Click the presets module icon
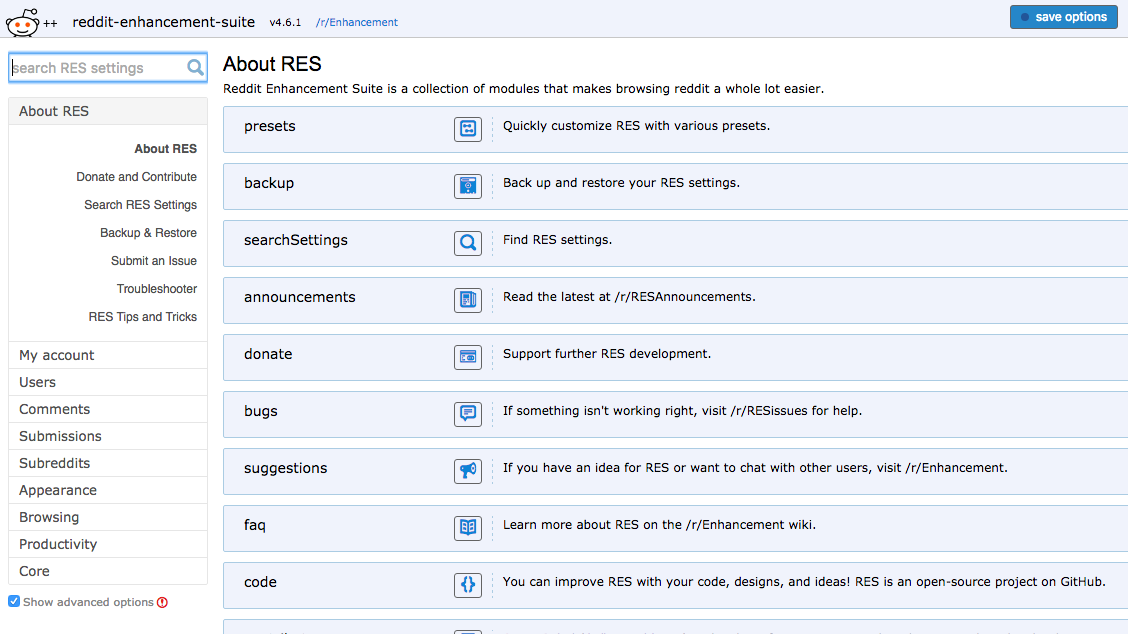Viewport: 1128px width, 634px height. point(468,129)
